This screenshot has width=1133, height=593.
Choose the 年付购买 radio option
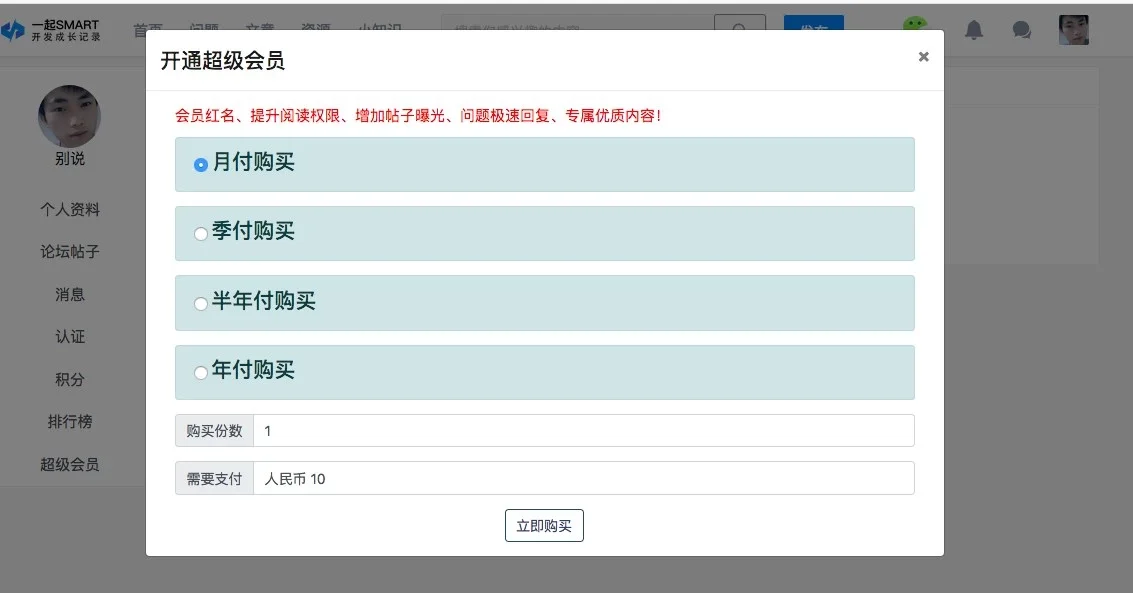coord(201,372)
